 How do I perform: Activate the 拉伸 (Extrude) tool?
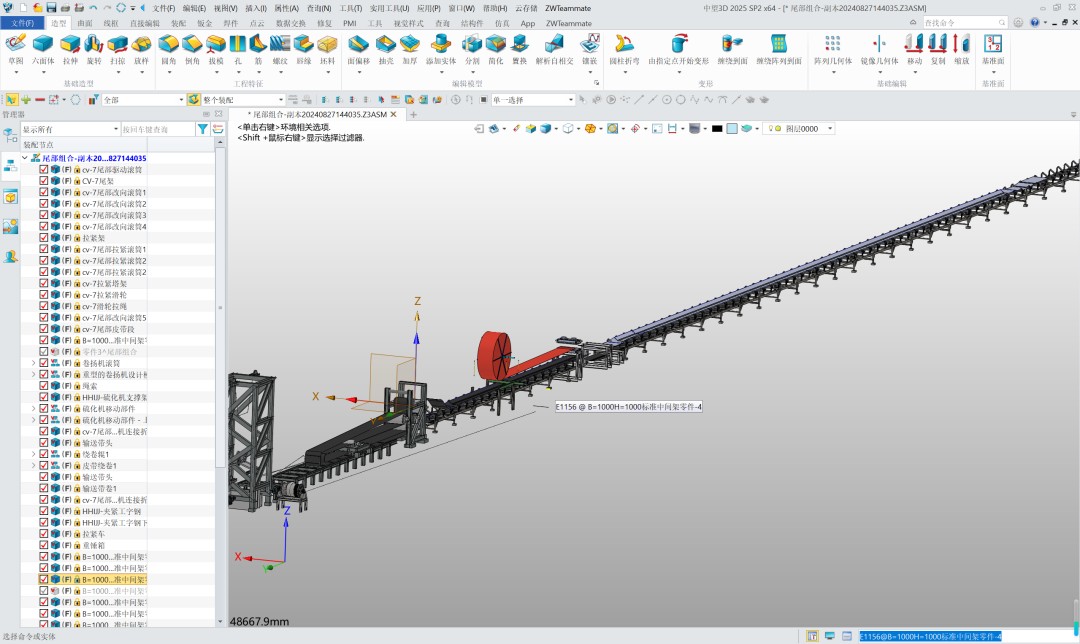[70, 45]
